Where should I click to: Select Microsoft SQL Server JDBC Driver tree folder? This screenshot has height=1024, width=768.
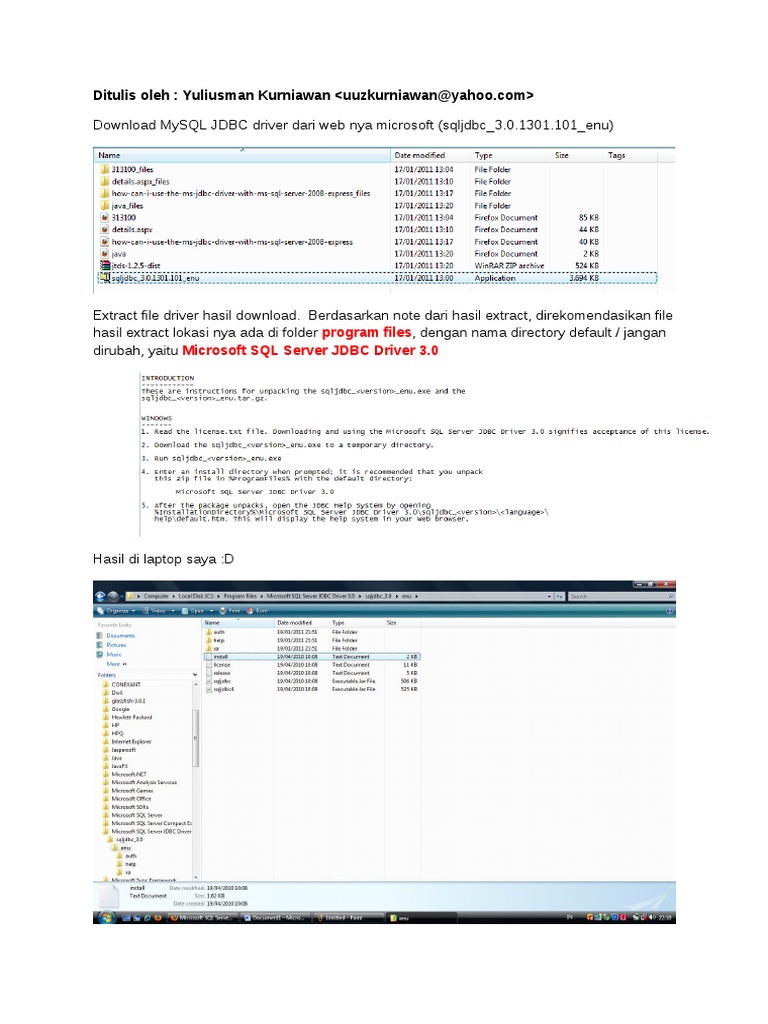click(147, 831)
